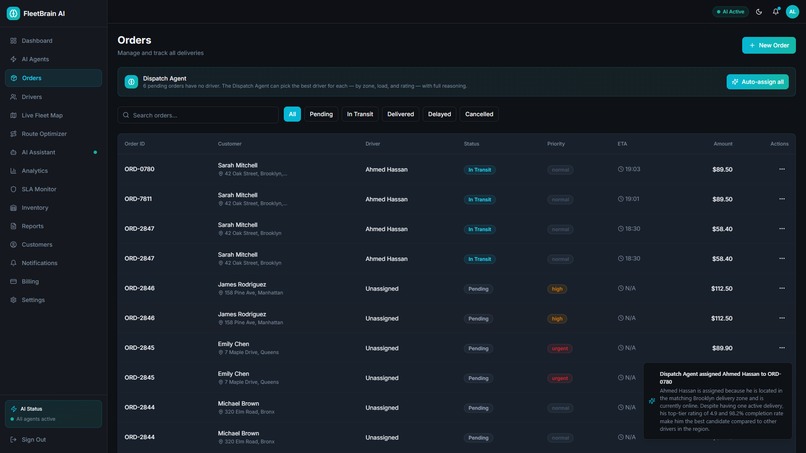View Analytics page
This screenshot has height=453, width=806.
coord(53,171)
